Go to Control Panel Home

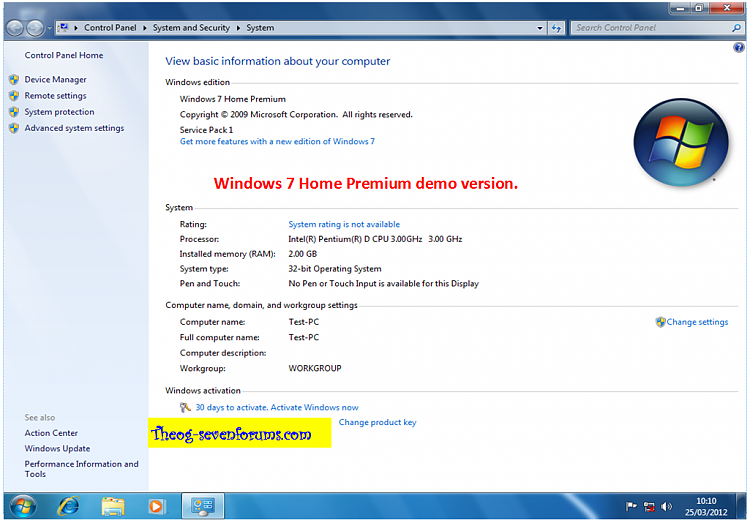(64, 55)
